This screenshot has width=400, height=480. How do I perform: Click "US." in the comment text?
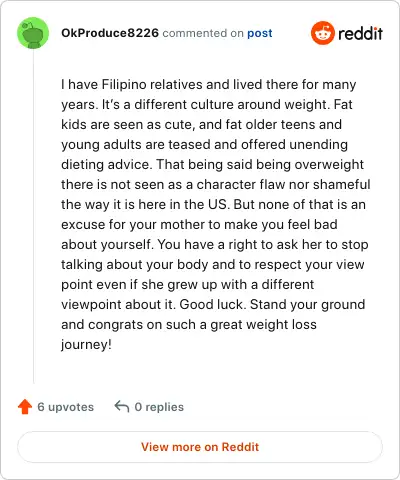point(219,204)
